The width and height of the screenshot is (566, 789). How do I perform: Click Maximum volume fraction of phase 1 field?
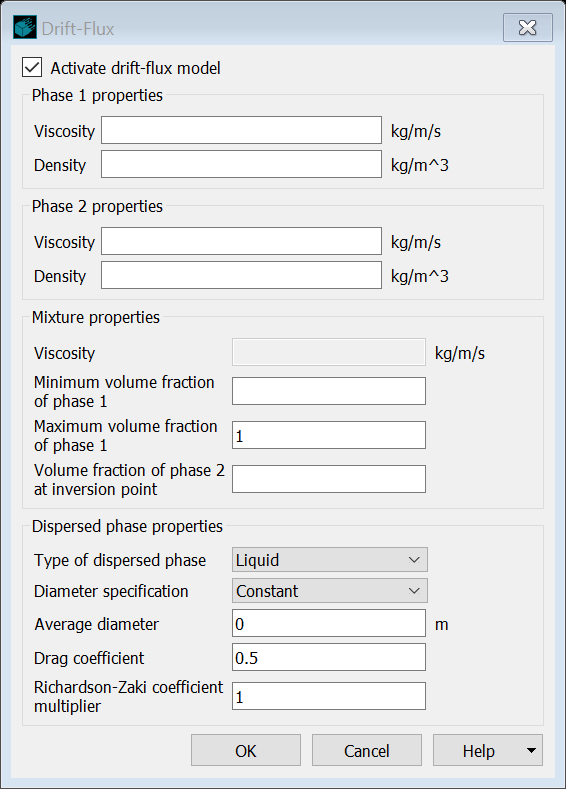click(x=329, y=435)
